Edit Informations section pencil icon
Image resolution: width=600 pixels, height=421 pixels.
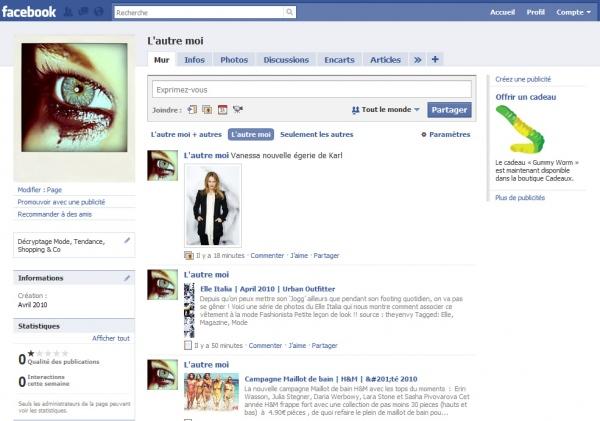(127, 278)
